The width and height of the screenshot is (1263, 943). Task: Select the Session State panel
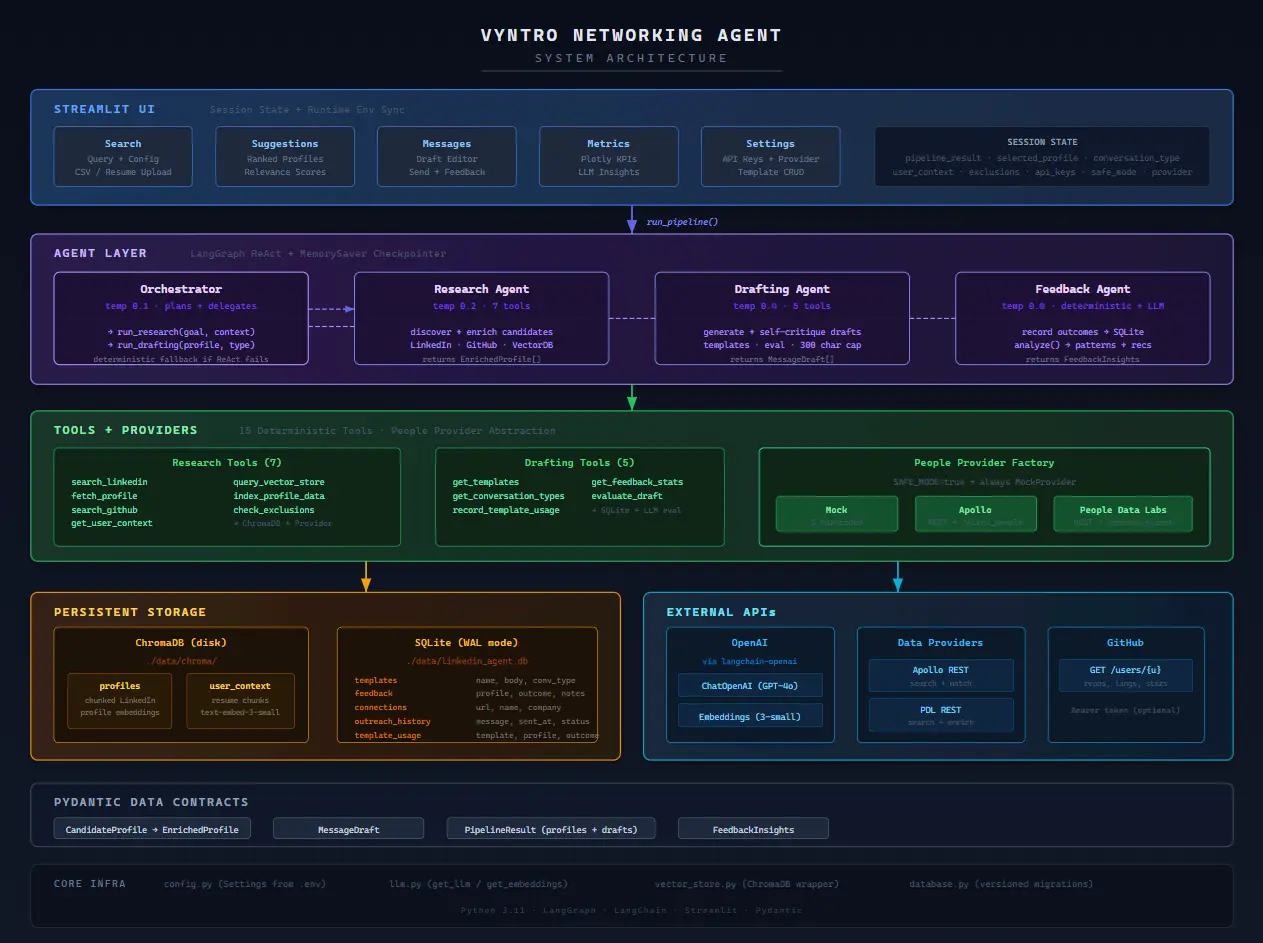point(1042,157)
